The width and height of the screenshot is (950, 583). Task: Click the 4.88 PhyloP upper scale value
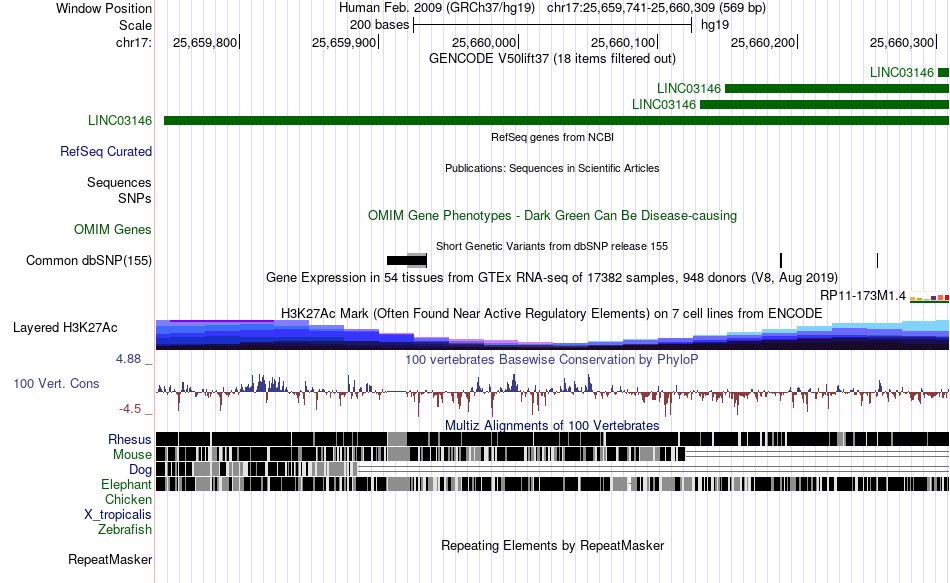pos(128,359)
